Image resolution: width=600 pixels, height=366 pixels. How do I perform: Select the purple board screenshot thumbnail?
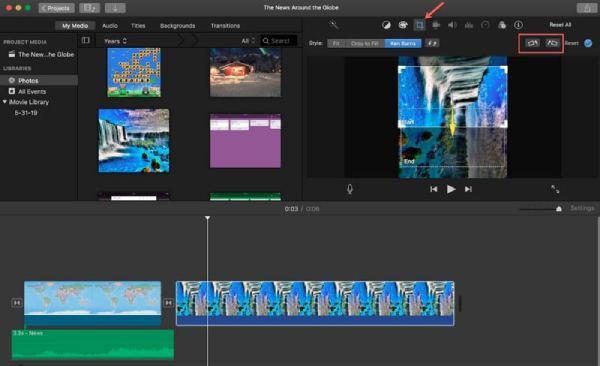pos(245,141)
